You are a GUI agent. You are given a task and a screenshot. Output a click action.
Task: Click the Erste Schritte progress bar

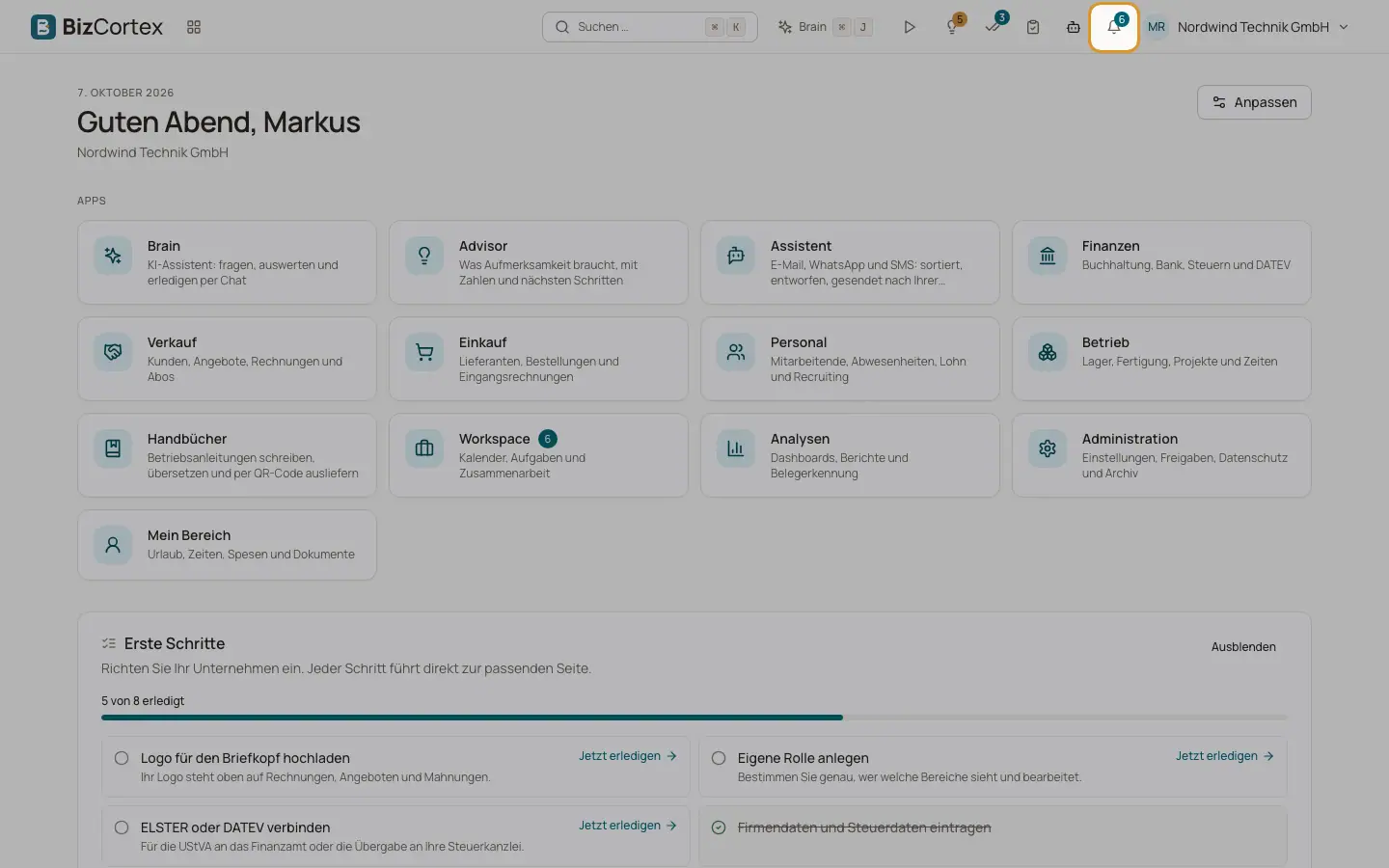coord(694,718)
